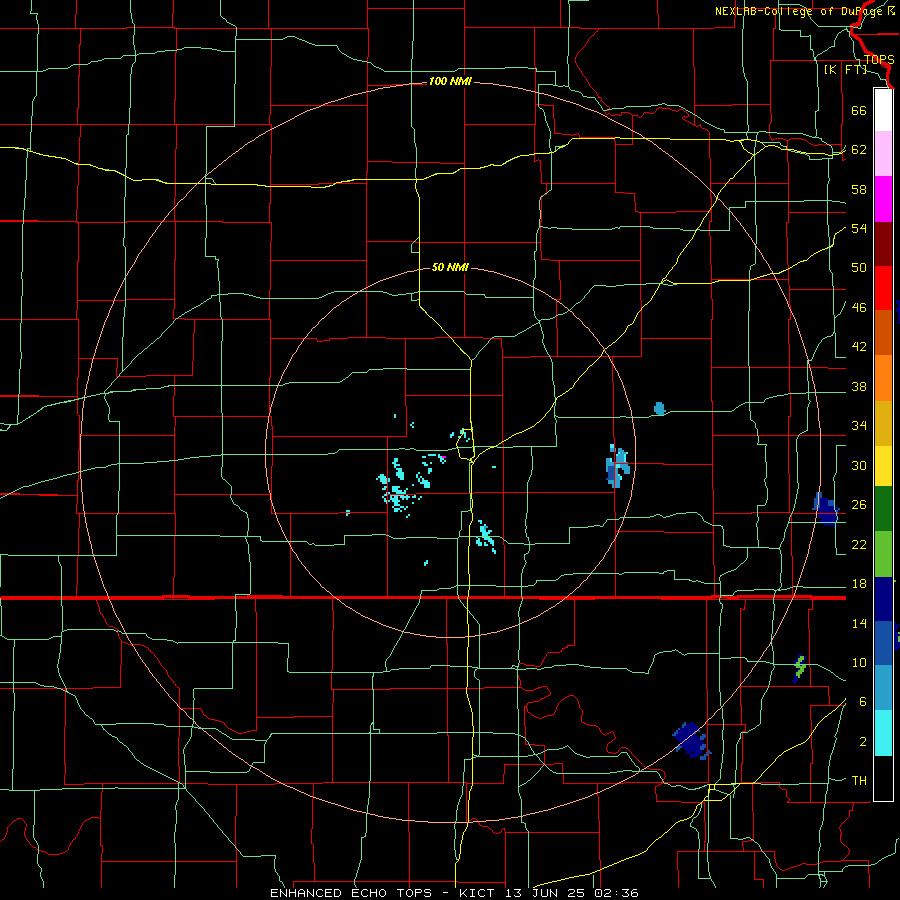The width and height of the screenshot is (900, 900).
Task: Click the medium blue 14 kft legend swatch
Action: tap(883, 643)
